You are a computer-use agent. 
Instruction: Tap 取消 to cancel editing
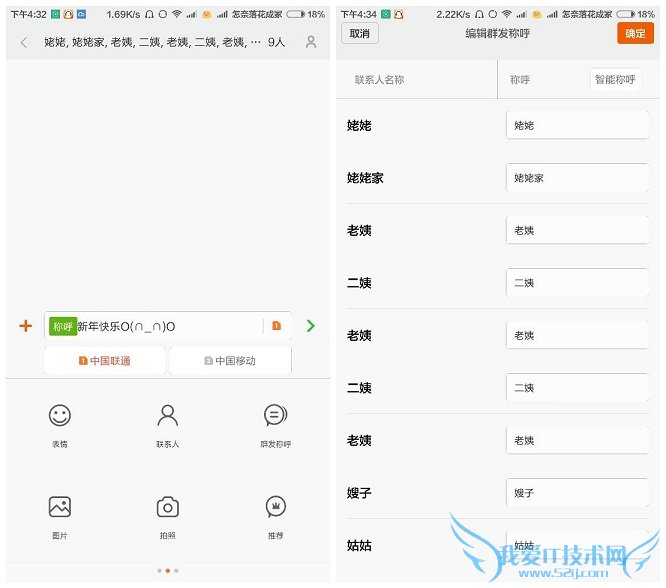tap(359, 34)
